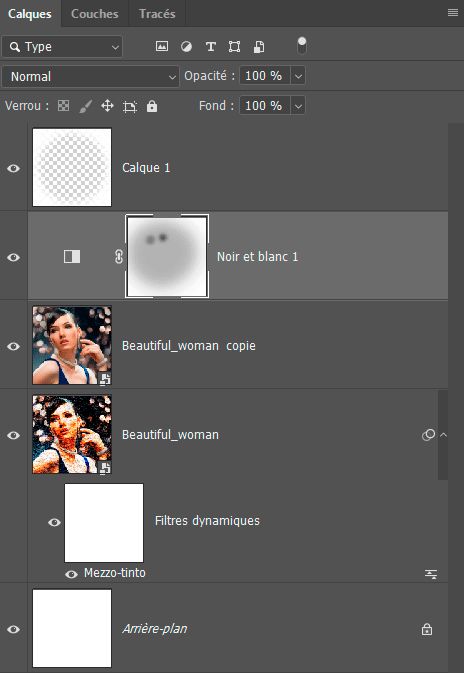Toggle layer filtering on/off switch
Image resolution: width=464 pixels, height=673 pixels.
point(302,46)
